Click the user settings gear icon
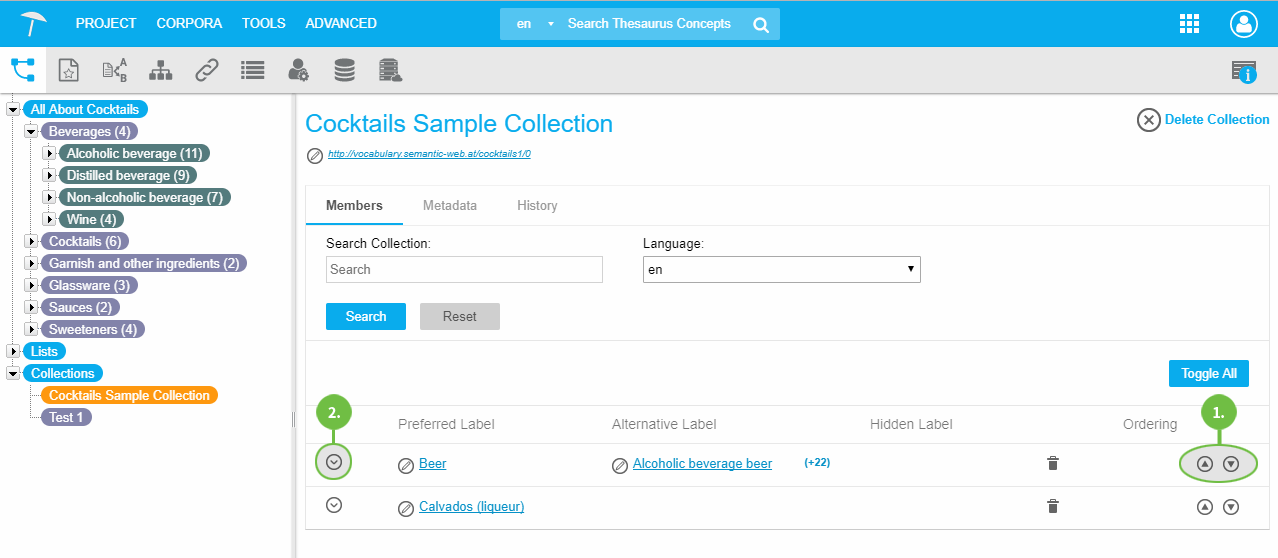This screenshot has width=1278, height=558. 298,70
